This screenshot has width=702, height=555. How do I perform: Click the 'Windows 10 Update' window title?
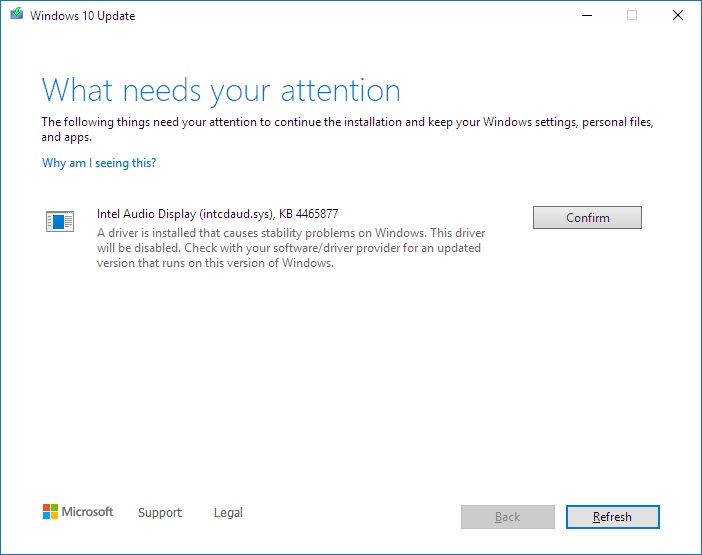(82, 16)
